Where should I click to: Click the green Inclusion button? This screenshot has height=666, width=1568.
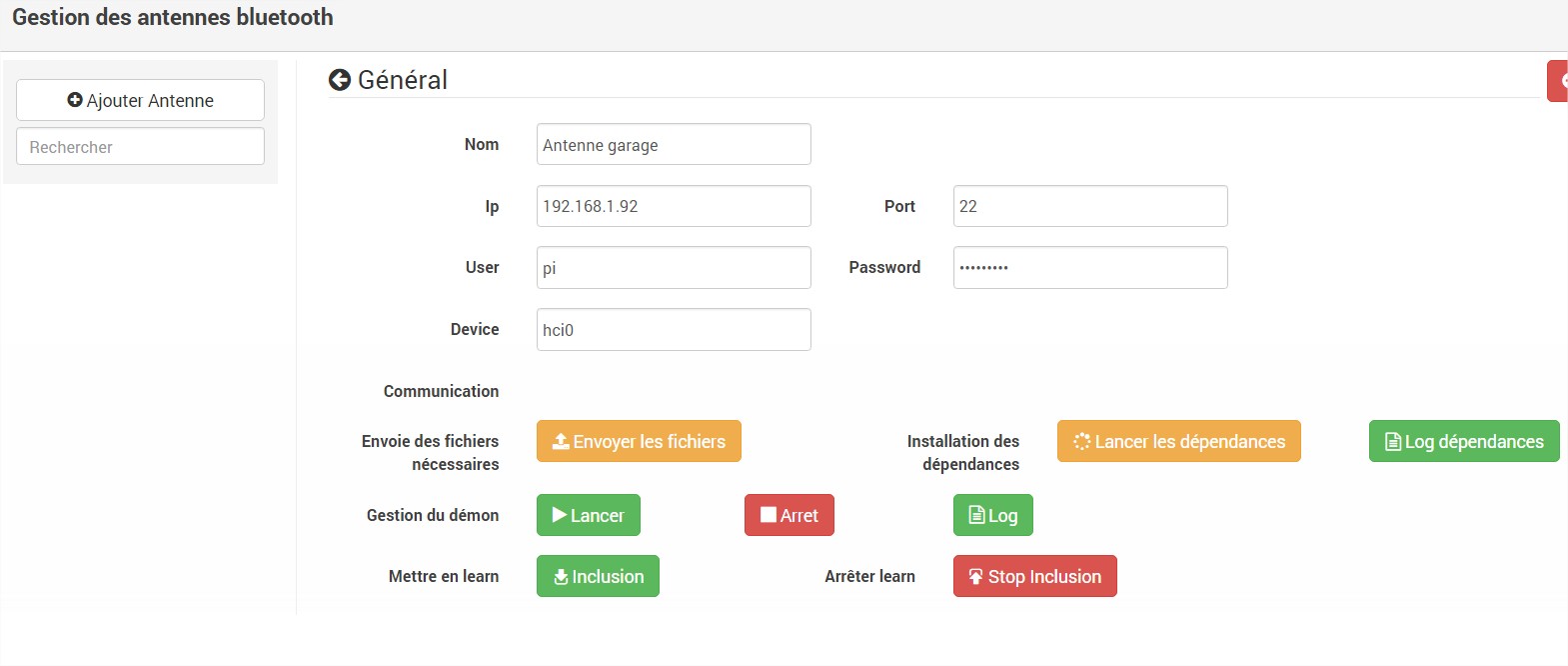[598, 576]
